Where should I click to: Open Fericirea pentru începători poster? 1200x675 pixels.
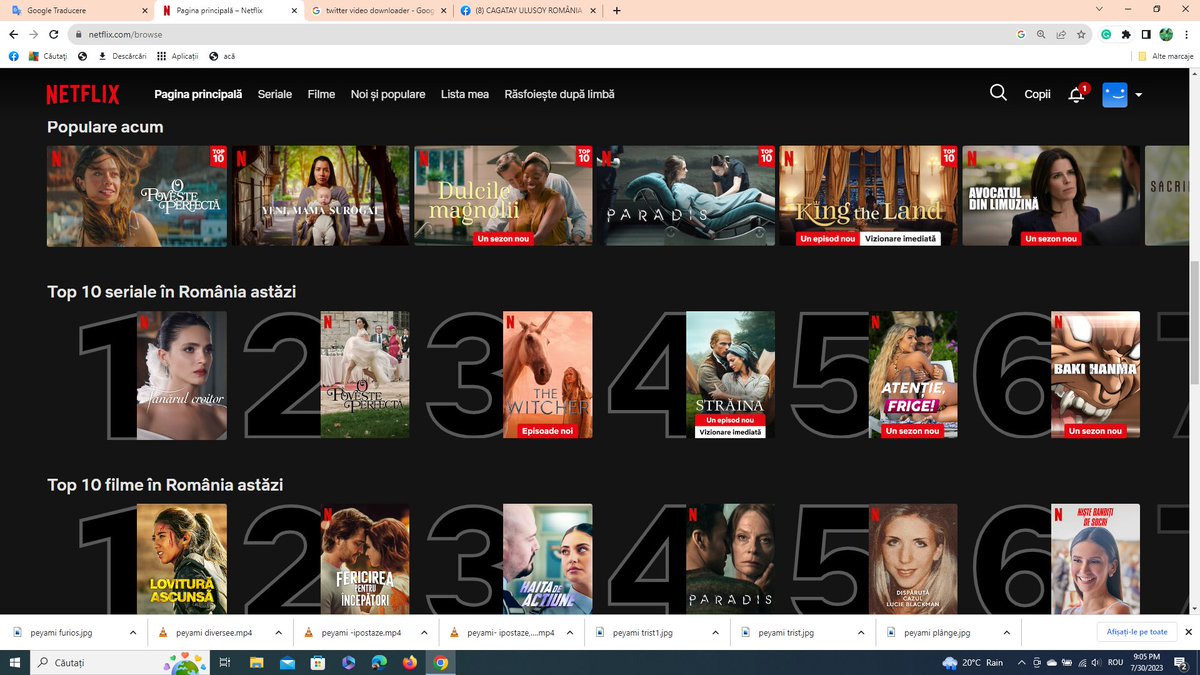click(365, 559)
